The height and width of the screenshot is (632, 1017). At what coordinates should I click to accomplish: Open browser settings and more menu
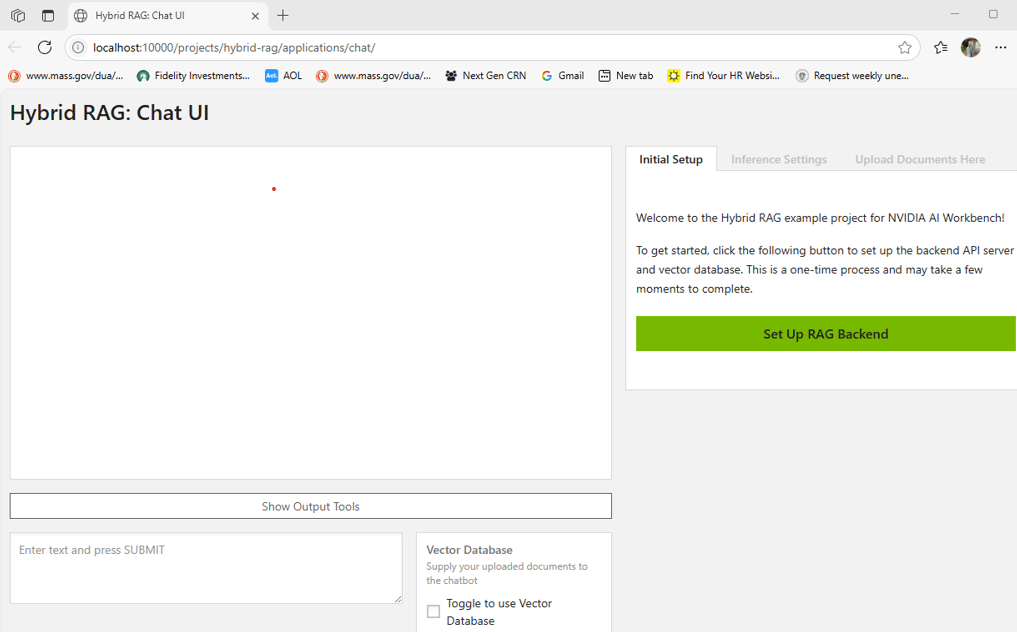[x=1001, y=47]
